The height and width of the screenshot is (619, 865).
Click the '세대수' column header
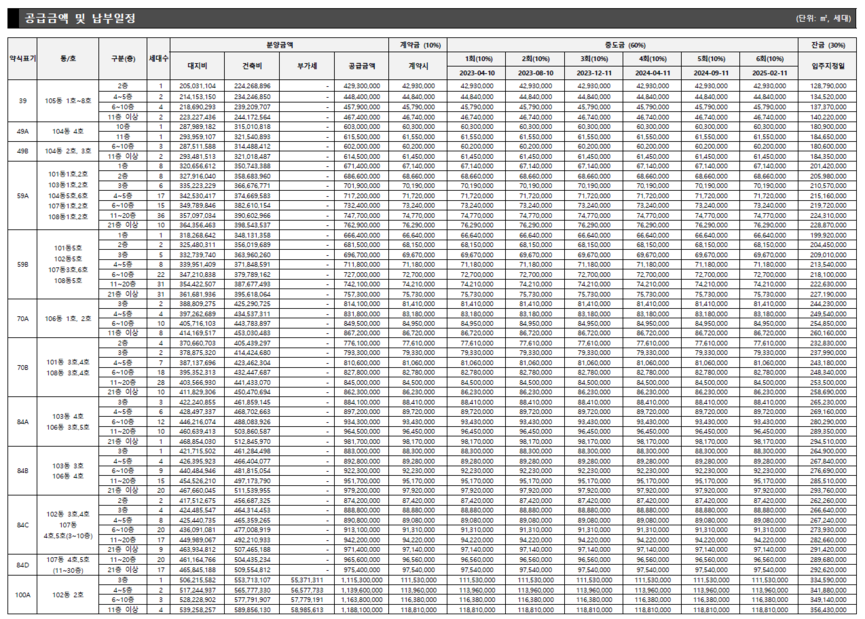click(x=158, y=58)
